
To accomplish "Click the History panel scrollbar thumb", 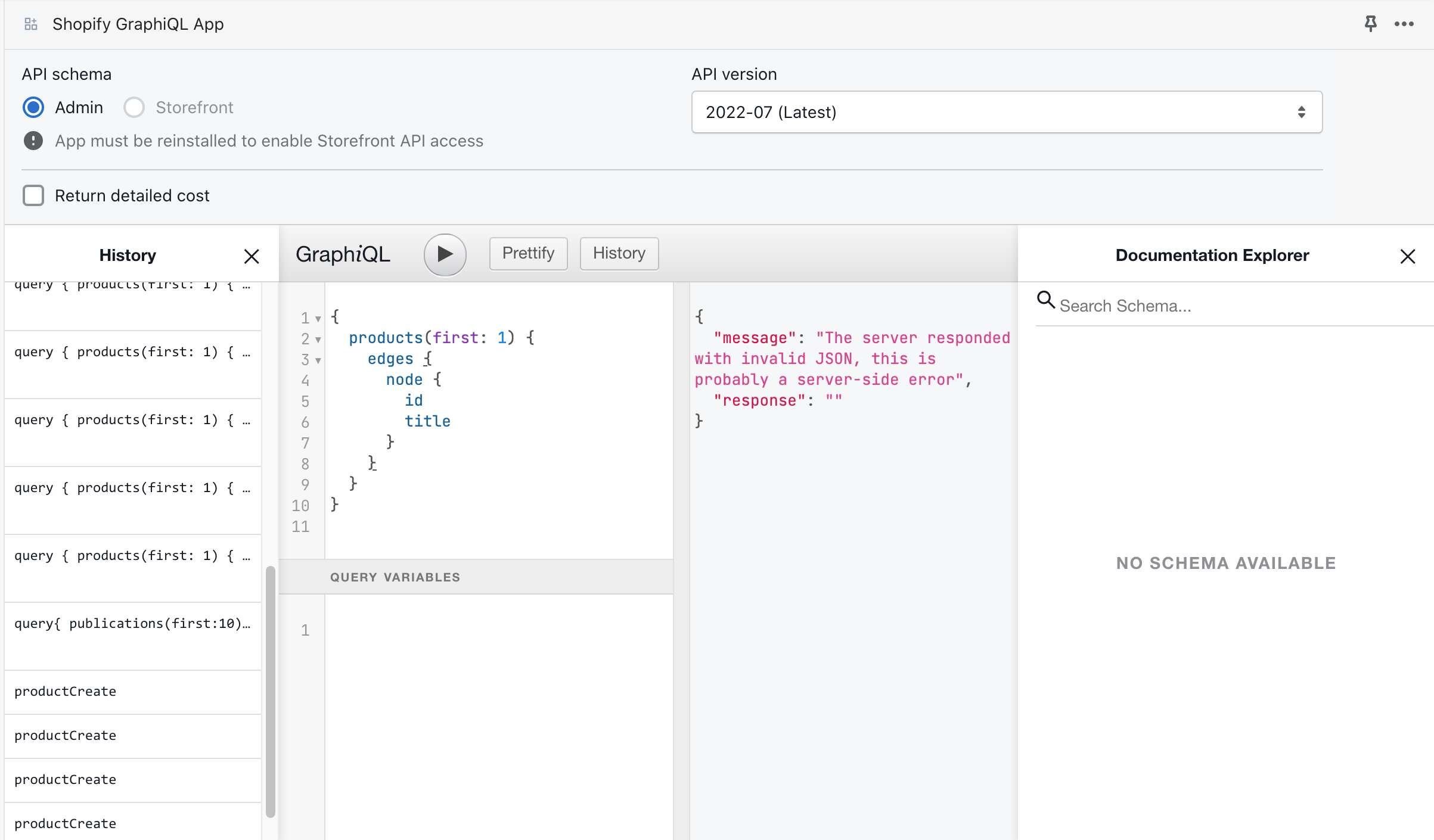I will pos(270,691).
